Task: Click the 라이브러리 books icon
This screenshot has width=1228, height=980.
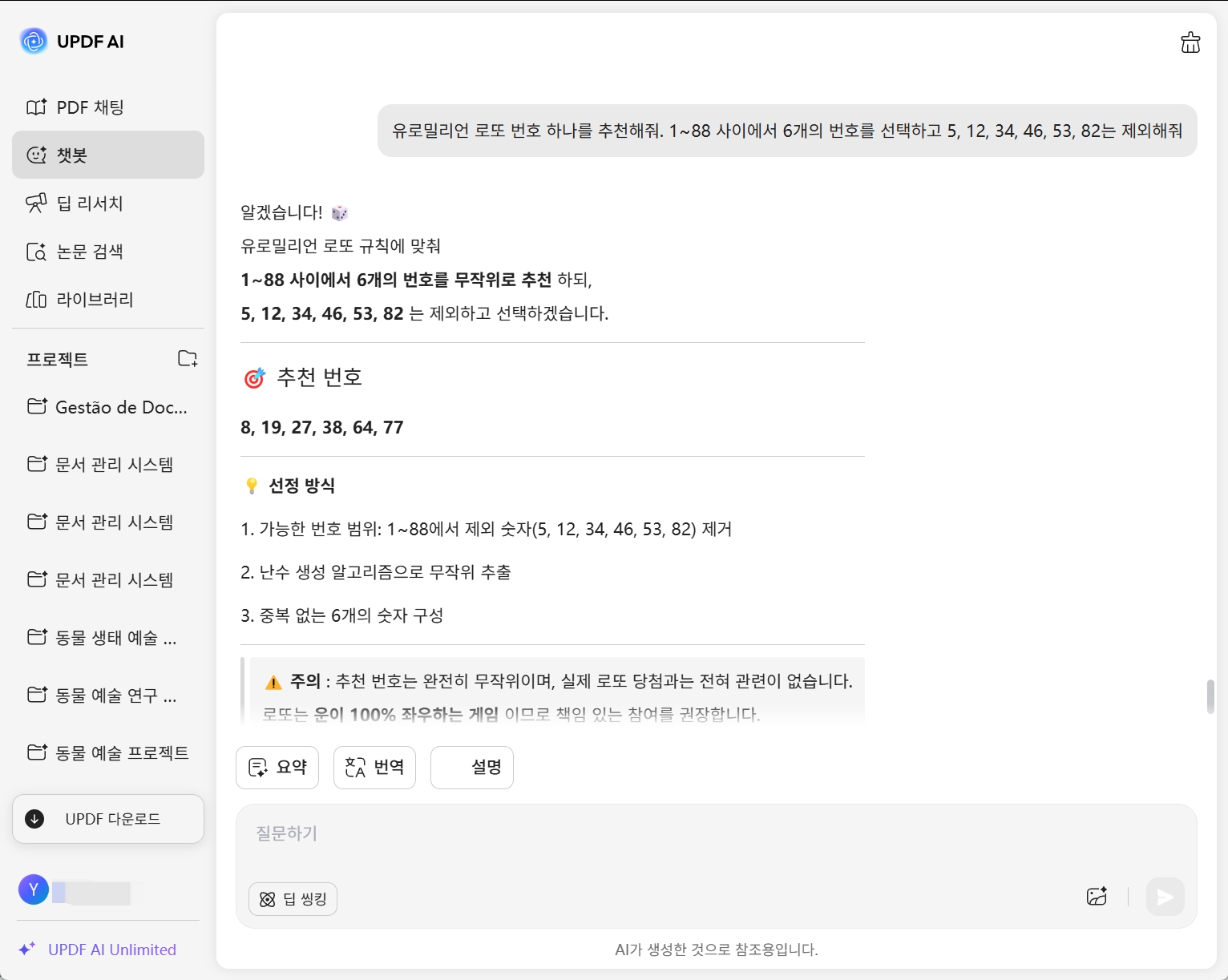Action: 37,300
